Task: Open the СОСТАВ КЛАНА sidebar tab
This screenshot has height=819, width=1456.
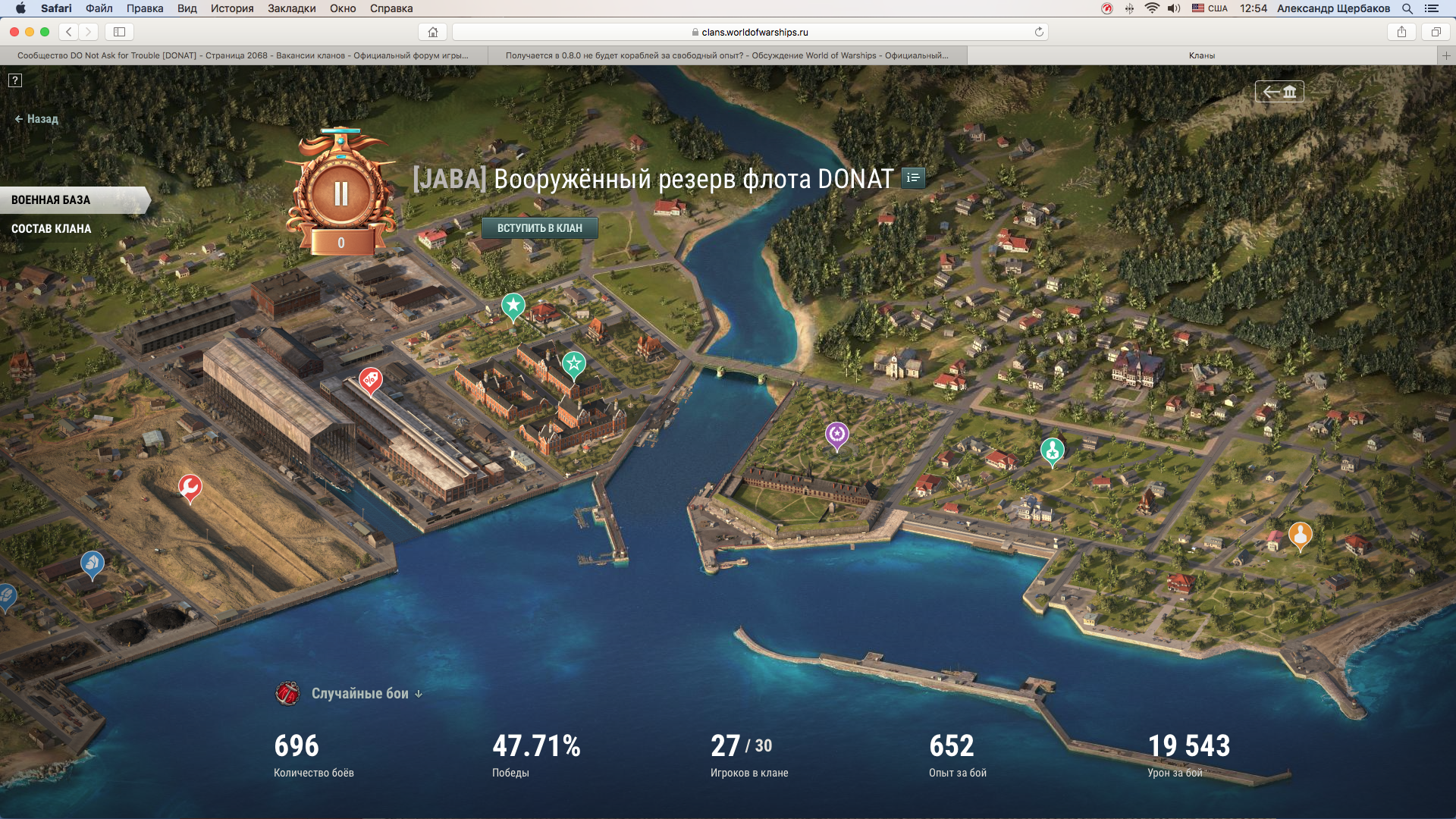Action: tap(51, 229)
